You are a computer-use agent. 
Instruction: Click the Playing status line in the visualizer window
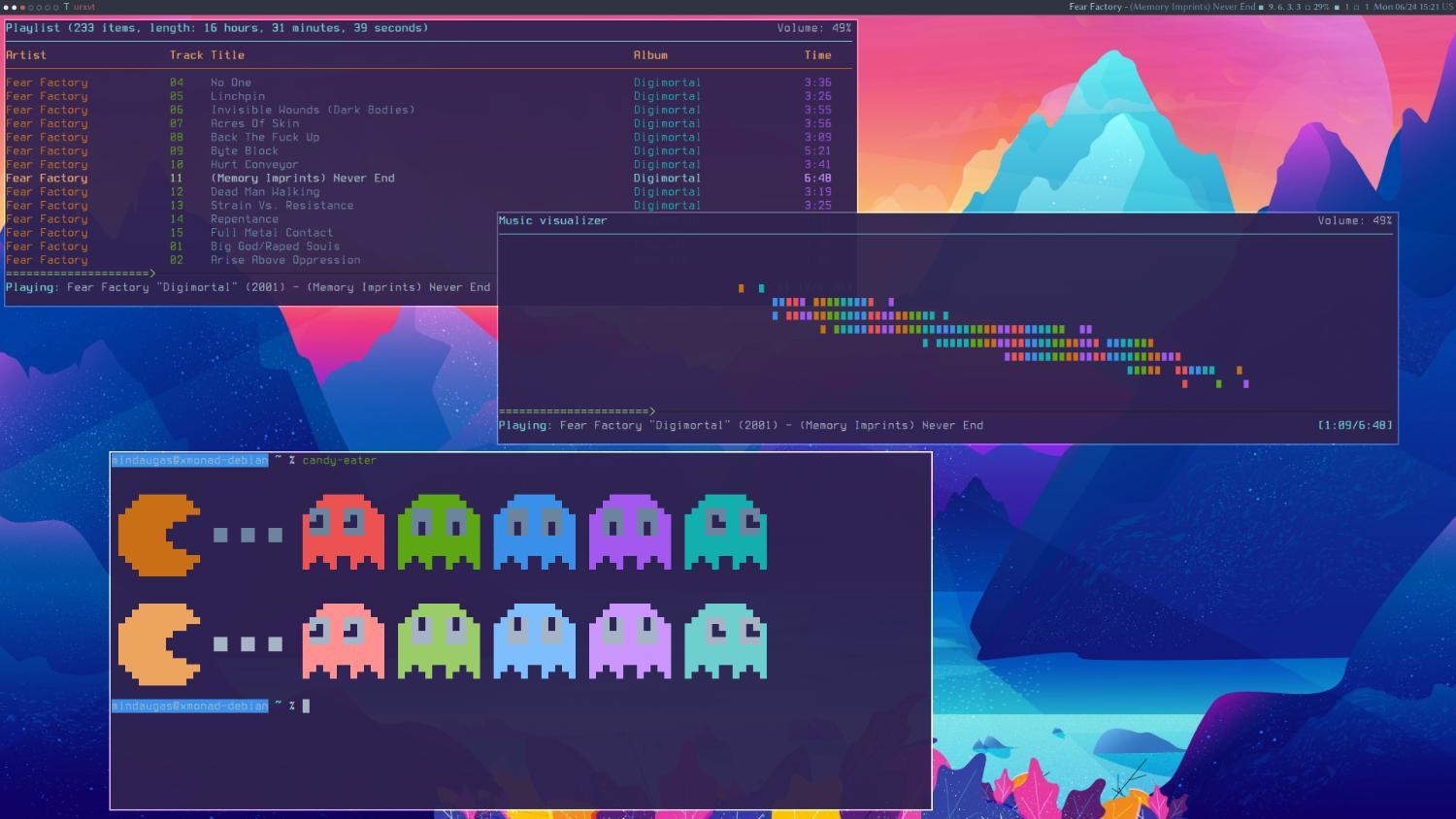(741, 425)
